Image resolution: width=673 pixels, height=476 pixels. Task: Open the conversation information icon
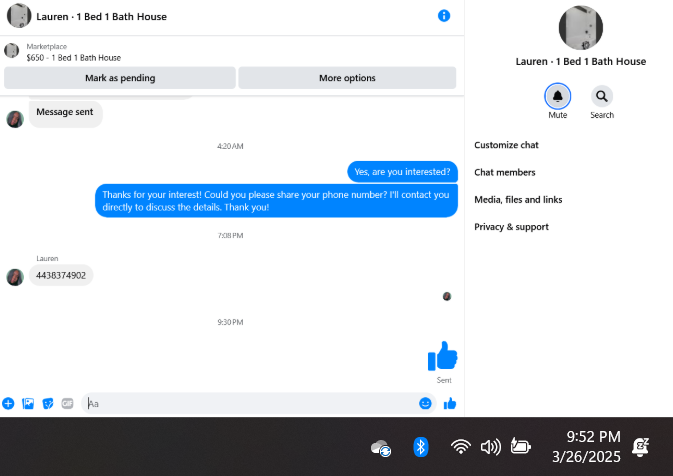click(444, 16)
